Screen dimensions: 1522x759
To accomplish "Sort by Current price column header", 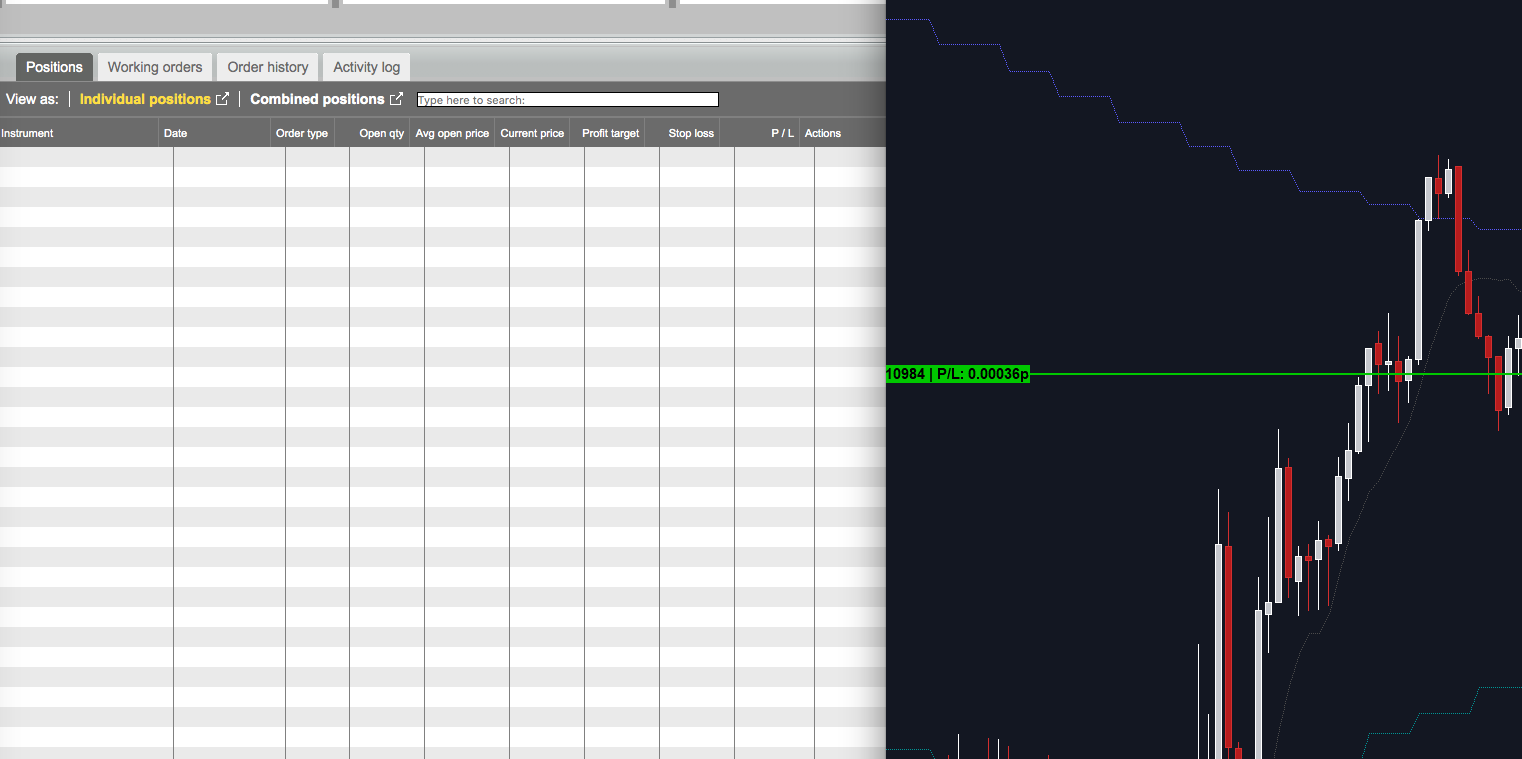I will [532, 133].
